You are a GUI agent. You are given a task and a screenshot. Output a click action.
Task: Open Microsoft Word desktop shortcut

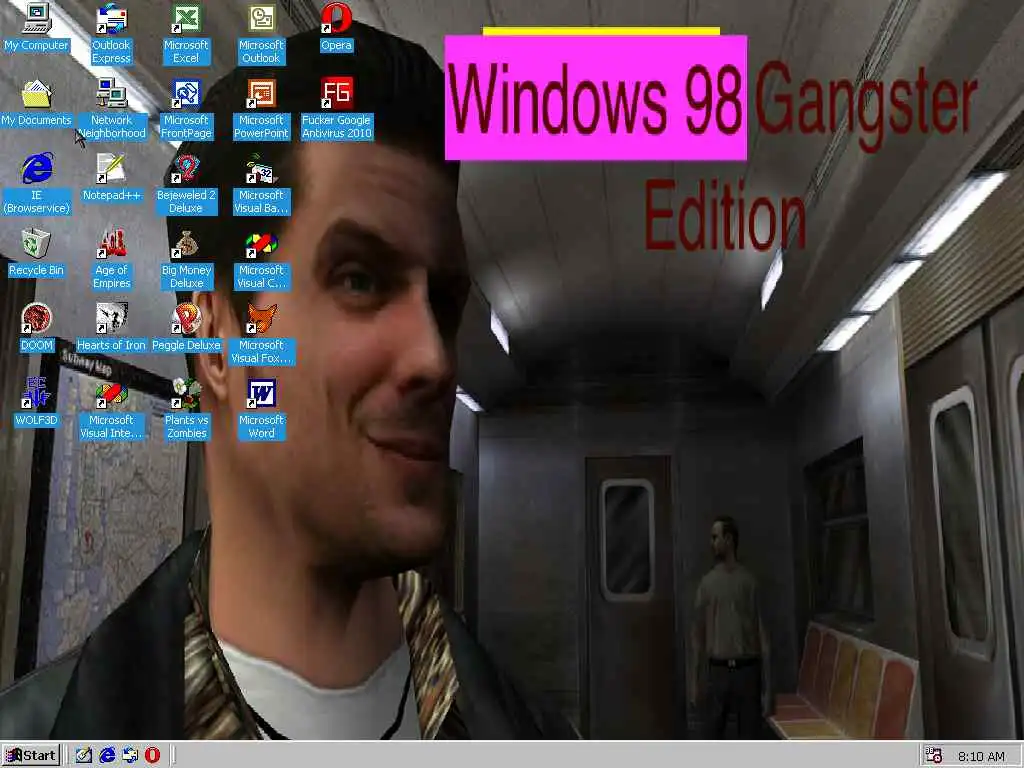pos(261,409)
